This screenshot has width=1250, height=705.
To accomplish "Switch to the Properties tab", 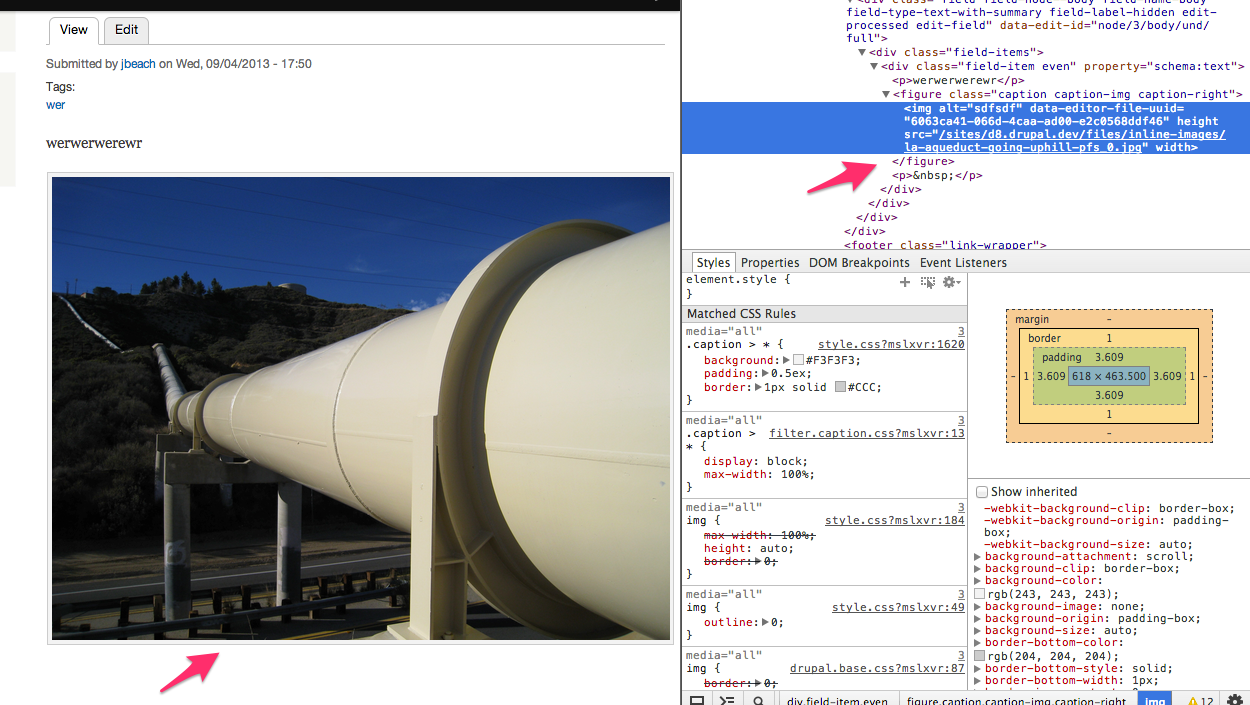I will [x=770, y=263].
